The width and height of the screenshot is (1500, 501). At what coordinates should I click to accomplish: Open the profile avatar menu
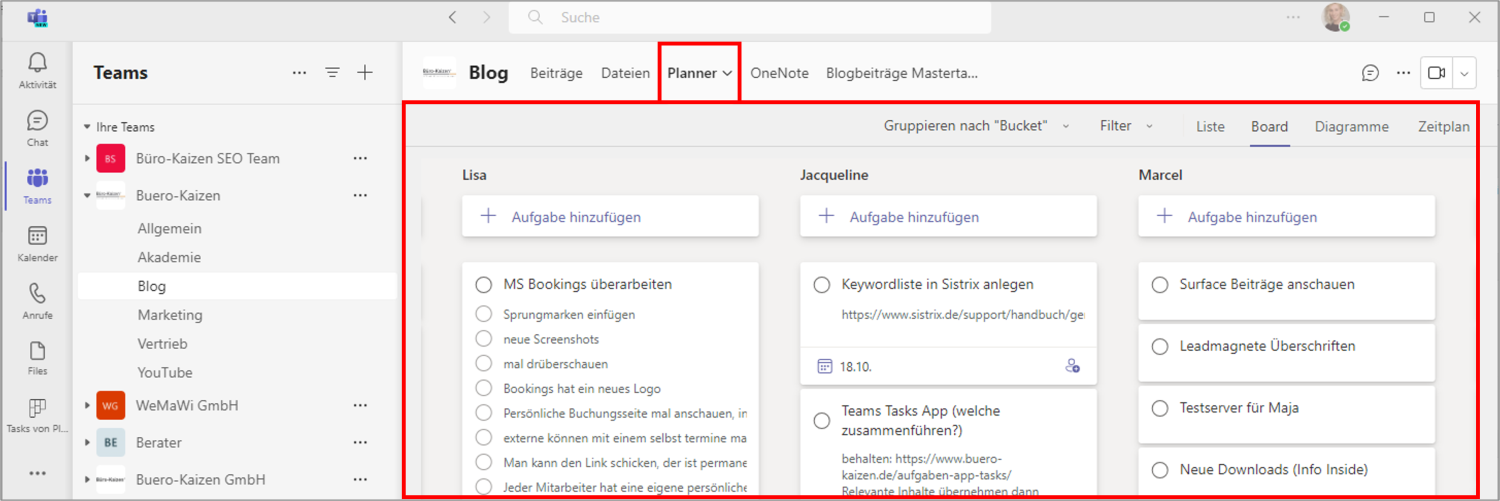point(1336,17)
